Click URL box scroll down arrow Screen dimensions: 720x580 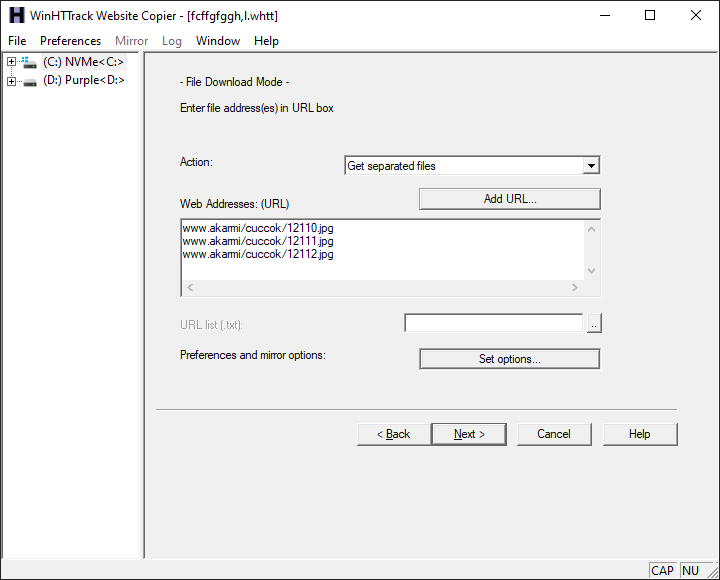click(x=591, y=271)
